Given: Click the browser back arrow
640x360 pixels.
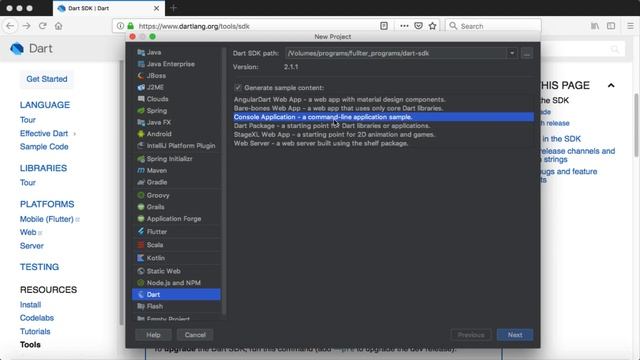Looking at the screenshot, I should click(x=10, y=26).
